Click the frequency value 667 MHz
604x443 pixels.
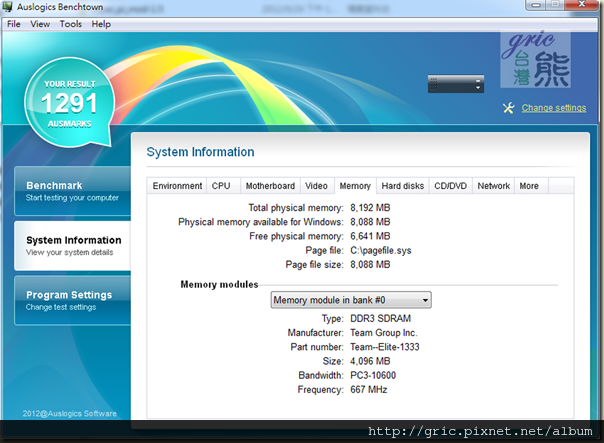369,389
